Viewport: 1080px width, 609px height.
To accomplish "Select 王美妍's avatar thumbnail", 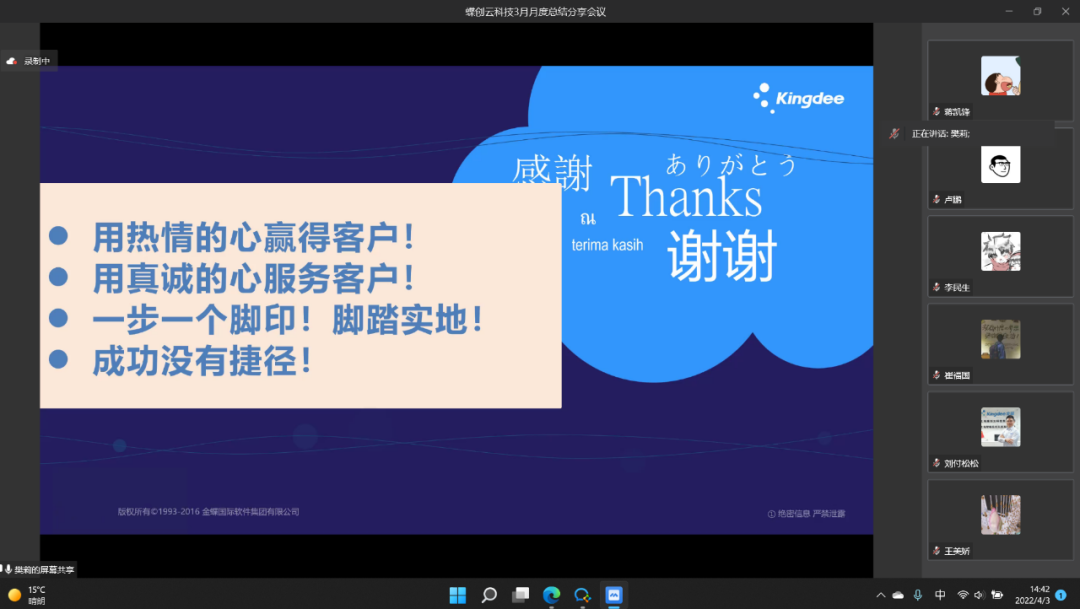I will 1000,515.
